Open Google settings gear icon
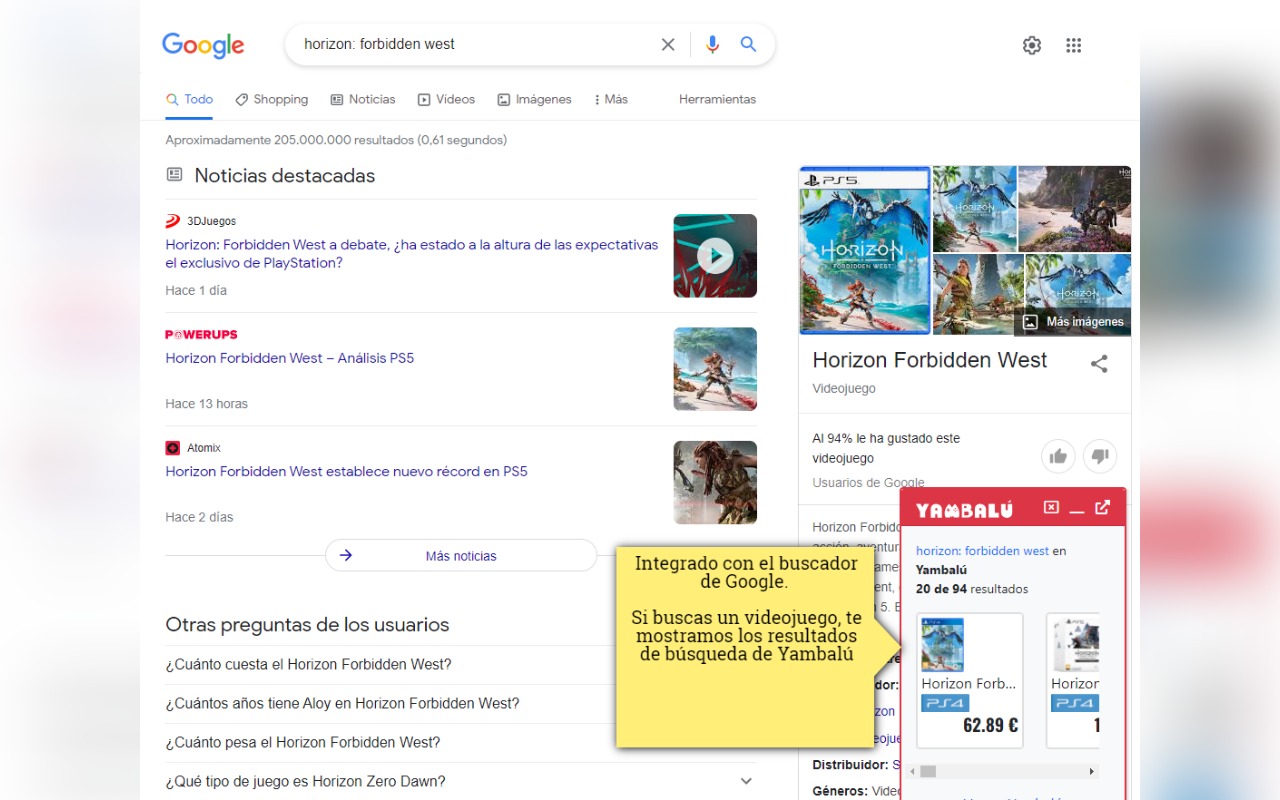 point(1032,45)
